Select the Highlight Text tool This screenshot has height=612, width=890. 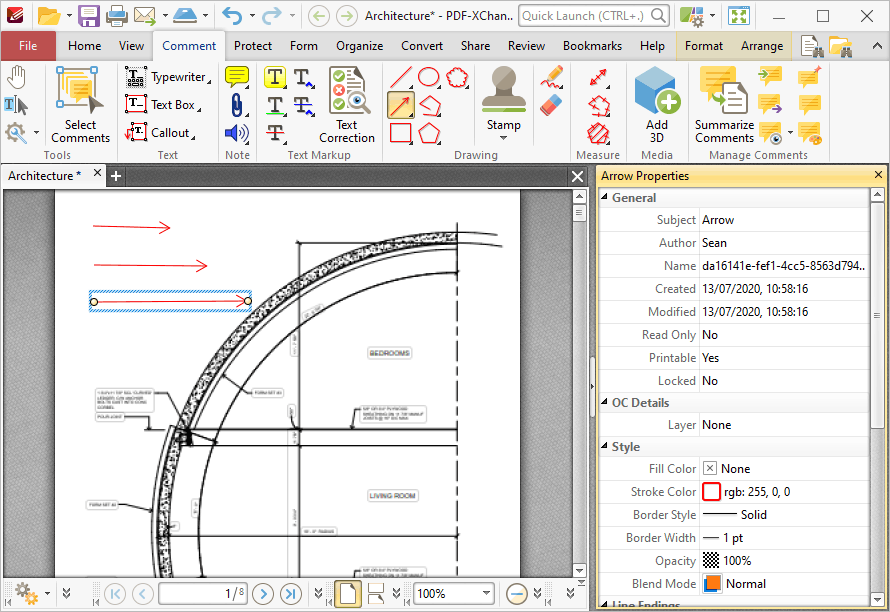click(275, 77)
